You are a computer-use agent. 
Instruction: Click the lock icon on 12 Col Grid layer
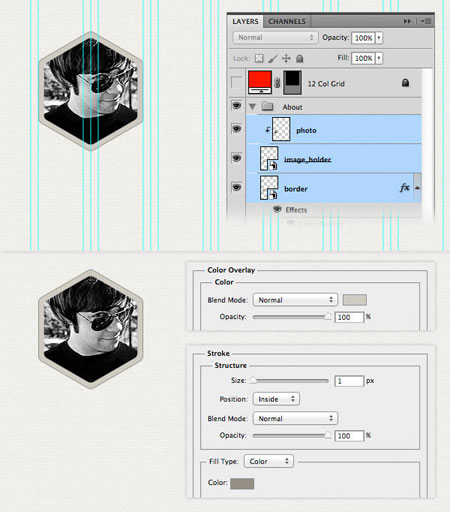click(x=405, y=82)
